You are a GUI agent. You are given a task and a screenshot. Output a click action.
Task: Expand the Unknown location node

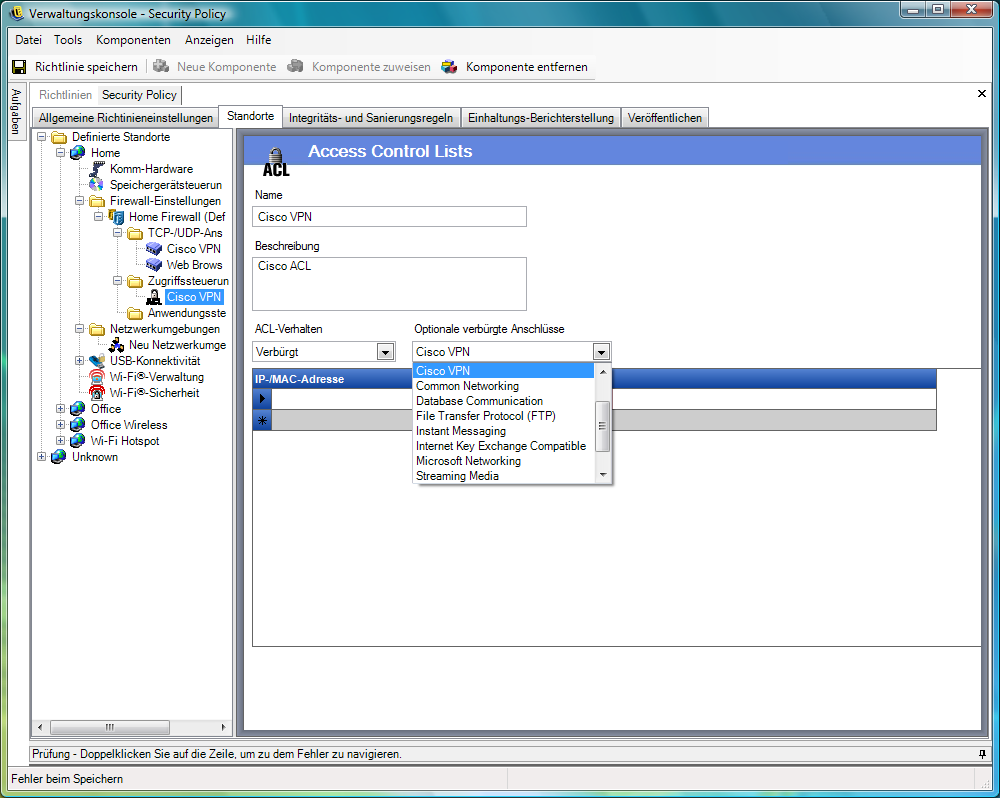(41, 457)
